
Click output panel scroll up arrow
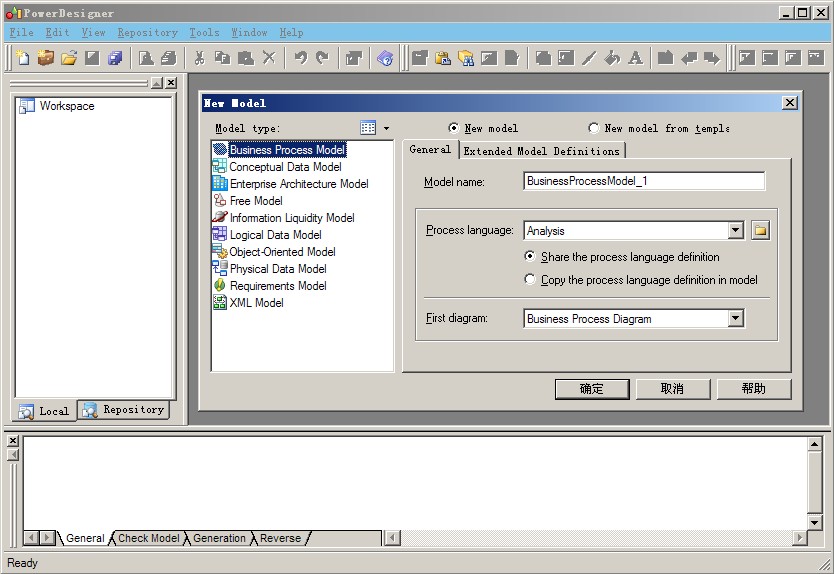point(814,444)
